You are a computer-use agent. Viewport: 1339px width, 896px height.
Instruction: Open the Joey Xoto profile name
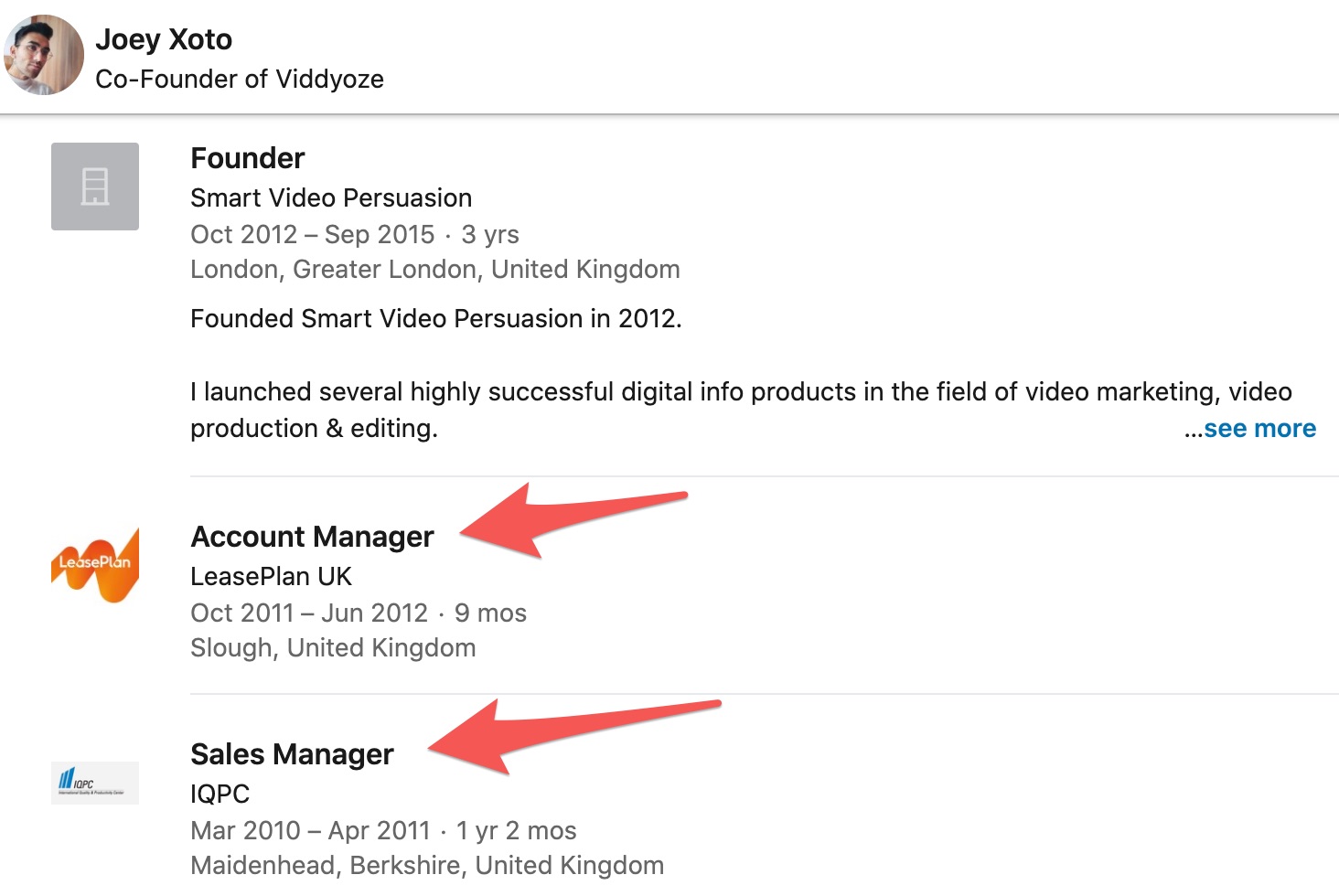click(164, 39)
